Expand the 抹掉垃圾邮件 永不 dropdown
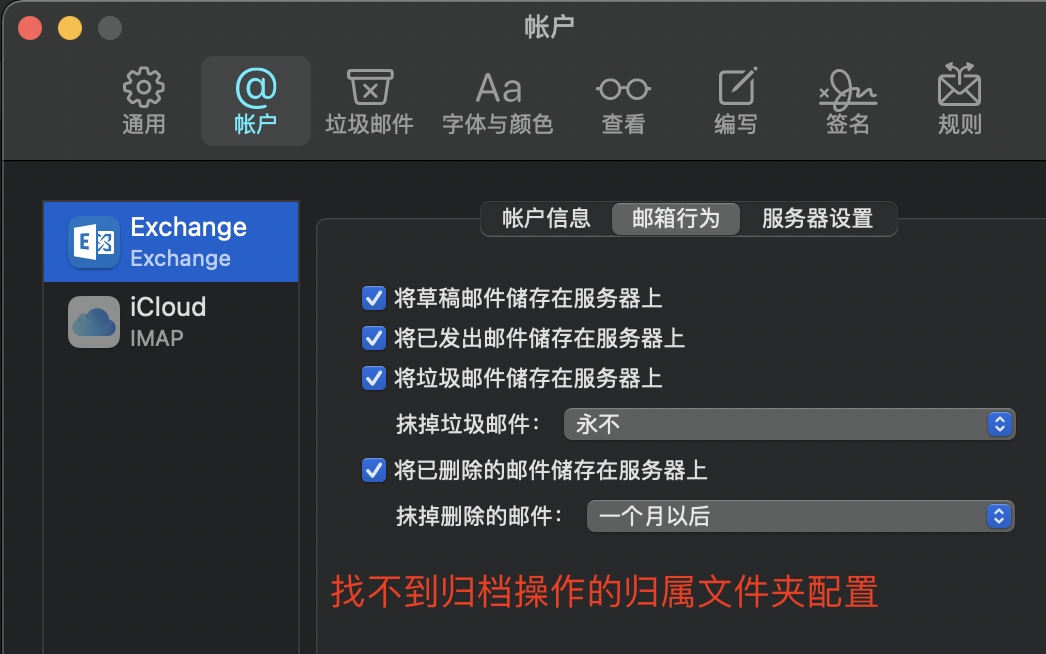The height and width of the screenshot is (654, 1046). [x=789, y=424]
